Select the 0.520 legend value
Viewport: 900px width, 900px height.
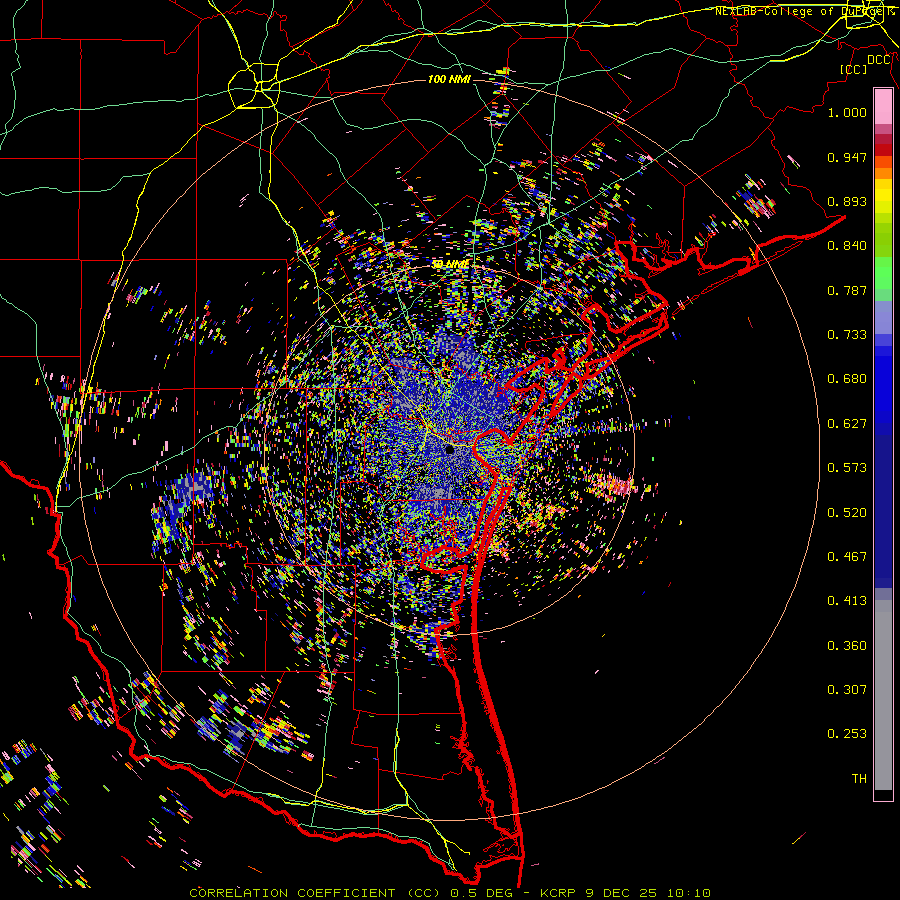[847, 513]
